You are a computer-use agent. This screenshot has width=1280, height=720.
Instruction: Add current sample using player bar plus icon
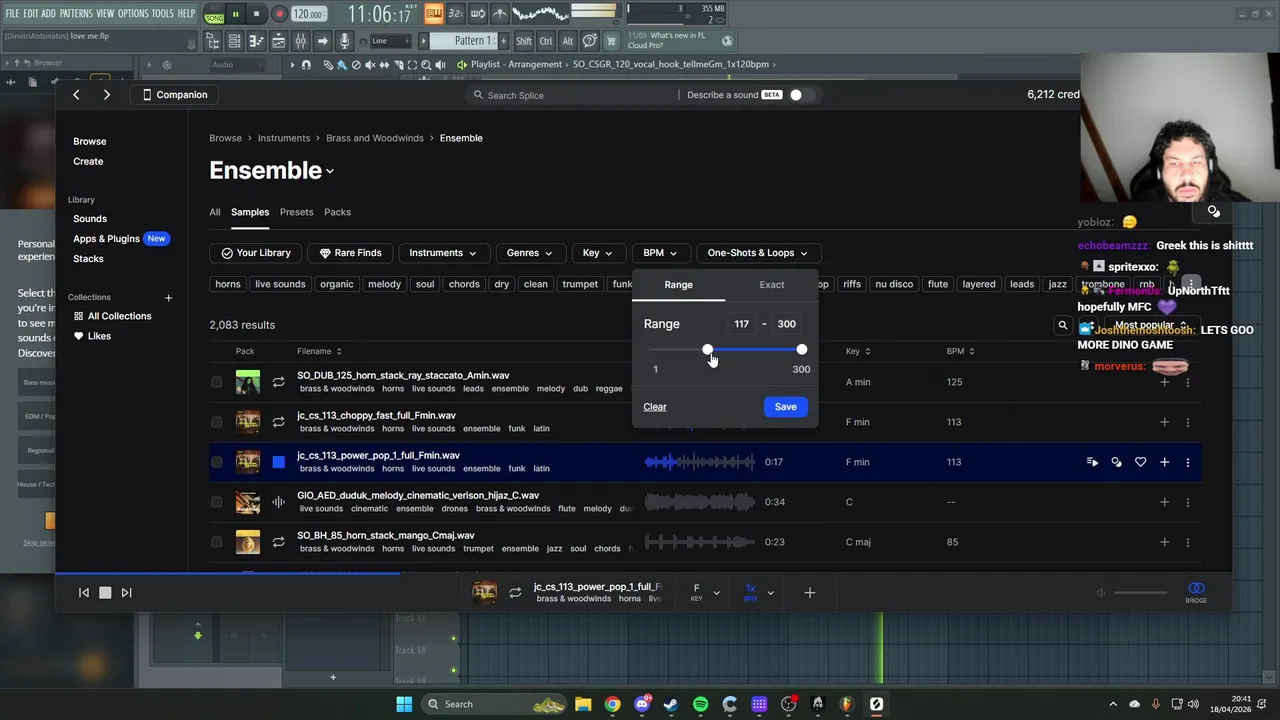[810, 593]
